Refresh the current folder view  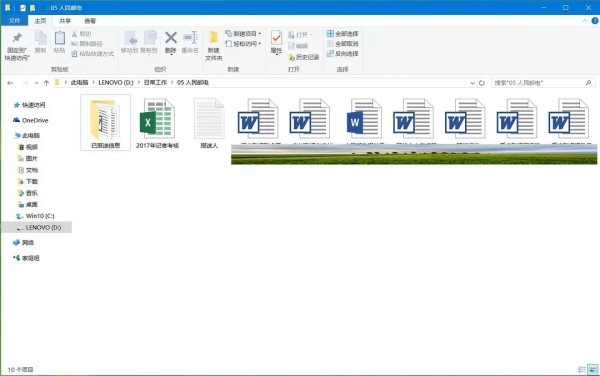(482, 83)
